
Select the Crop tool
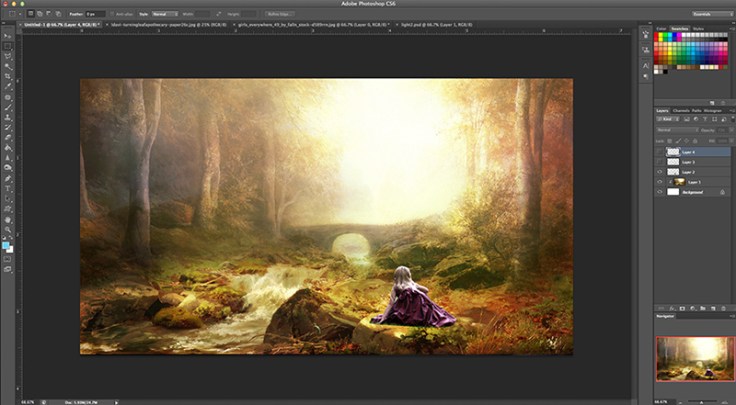[8, 76]
